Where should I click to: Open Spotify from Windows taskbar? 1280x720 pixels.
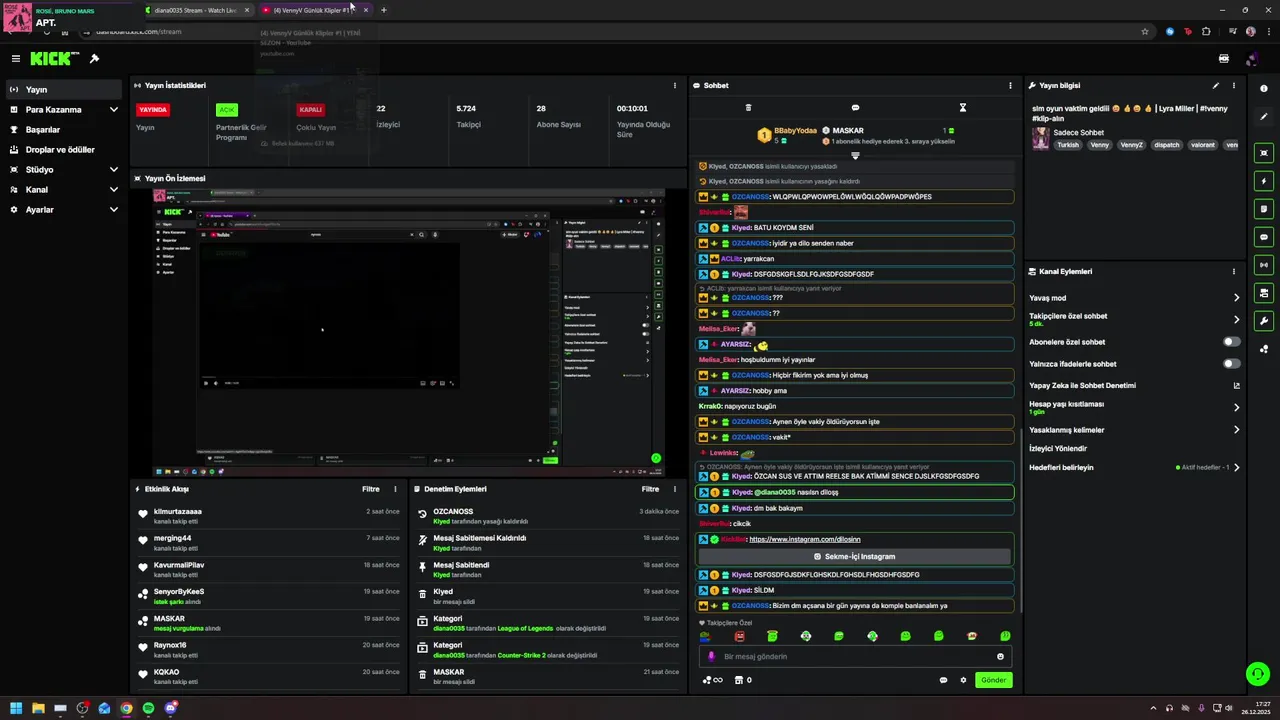pyautogui.click(x=149, y=708)
